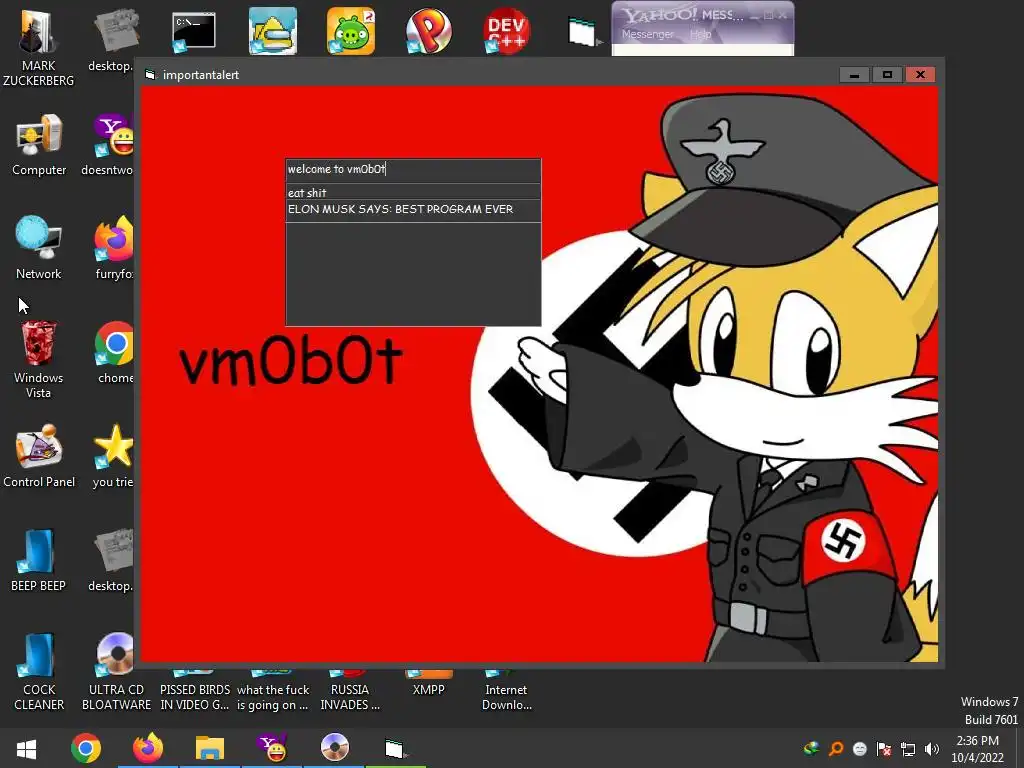This screenshot has height=768, width=1024.
Task: Launch Chrome from the taskbar
Action: (x=86, y=748)
